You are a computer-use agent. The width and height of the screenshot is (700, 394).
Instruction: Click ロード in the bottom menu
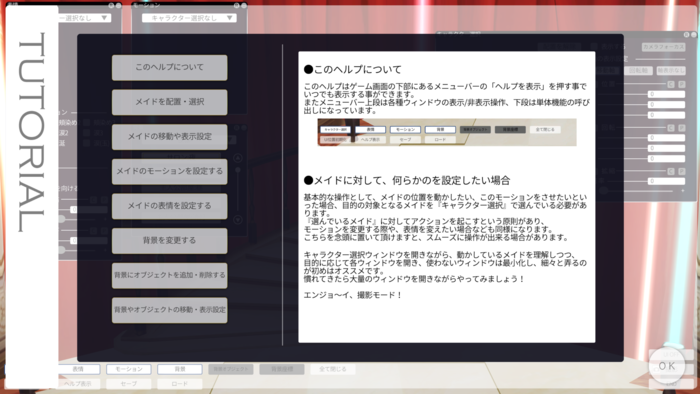coord(179,384)
